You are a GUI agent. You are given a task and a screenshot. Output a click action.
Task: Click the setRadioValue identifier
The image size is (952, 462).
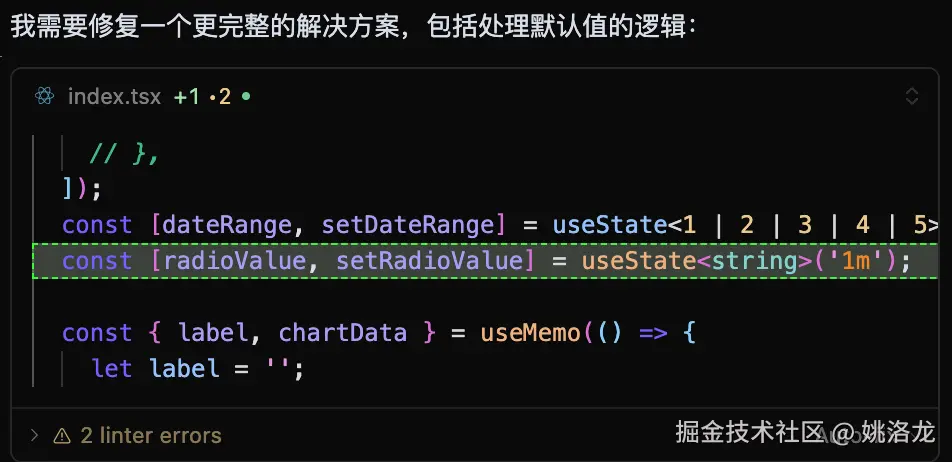click(x=429, y=261)
